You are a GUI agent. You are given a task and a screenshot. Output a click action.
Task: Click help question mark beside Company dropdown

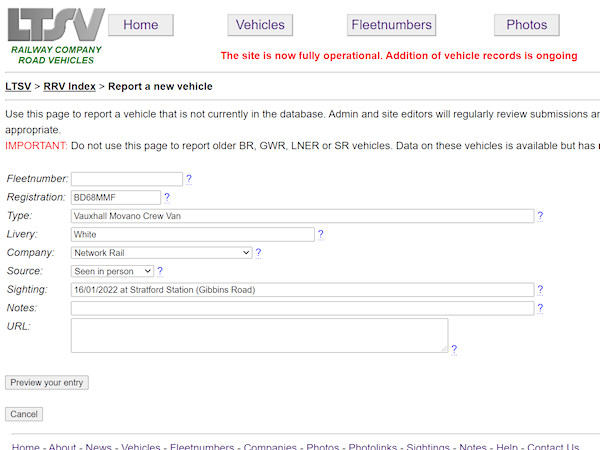[258, 253]
